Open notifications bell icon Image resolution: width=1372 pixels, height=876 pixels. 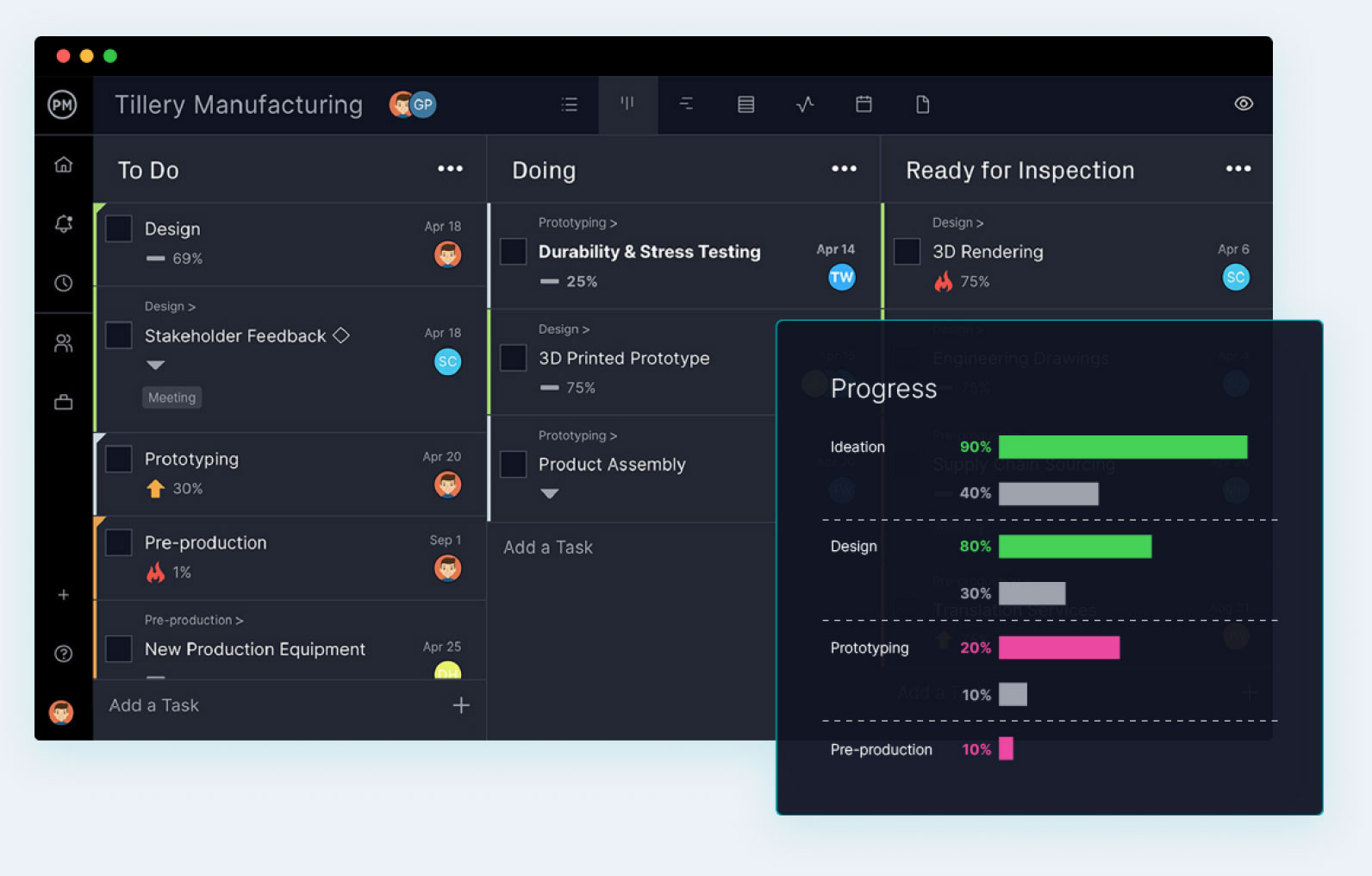tap(63, 223)
